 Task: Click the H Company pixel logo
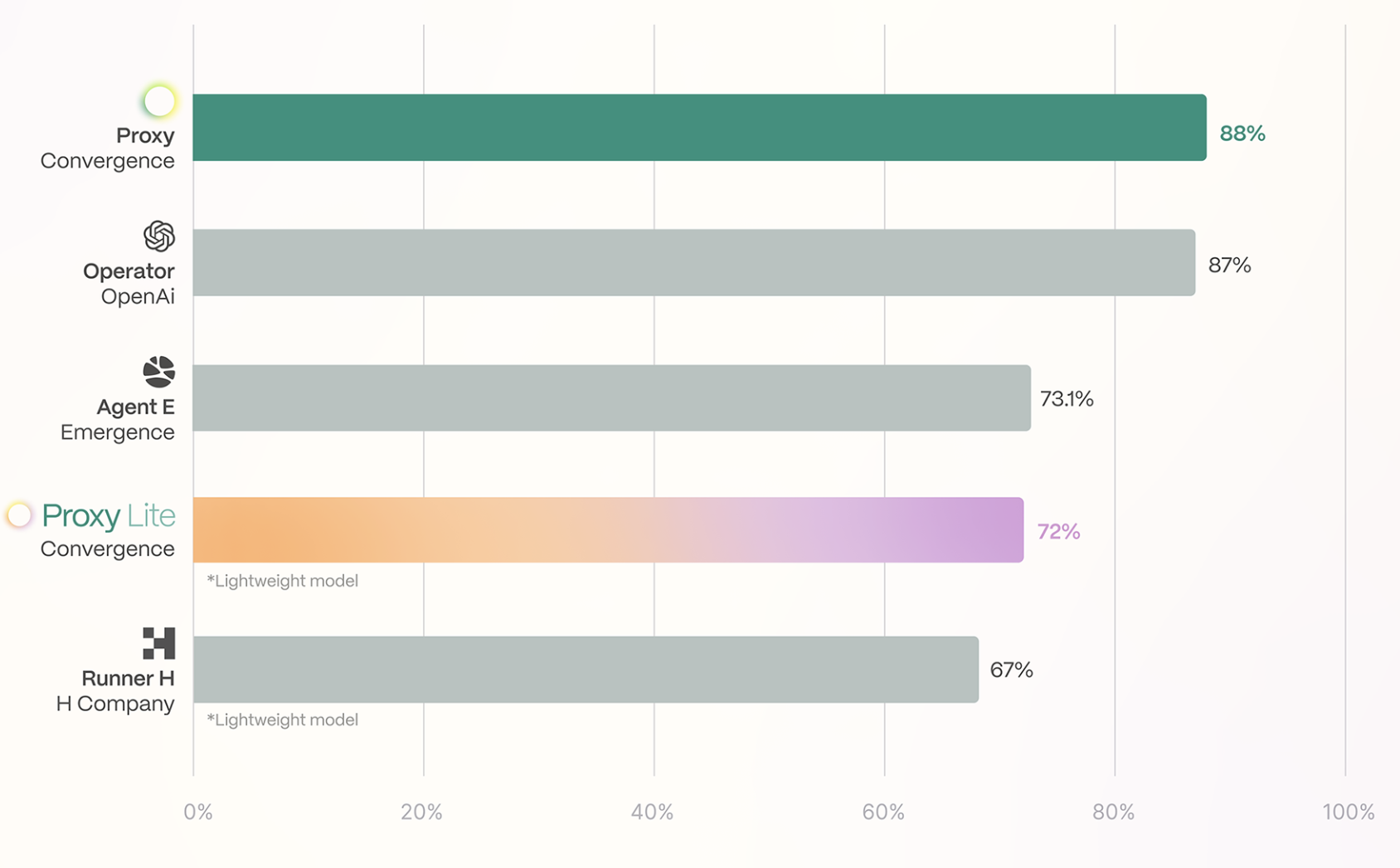(x=159, y=643)
